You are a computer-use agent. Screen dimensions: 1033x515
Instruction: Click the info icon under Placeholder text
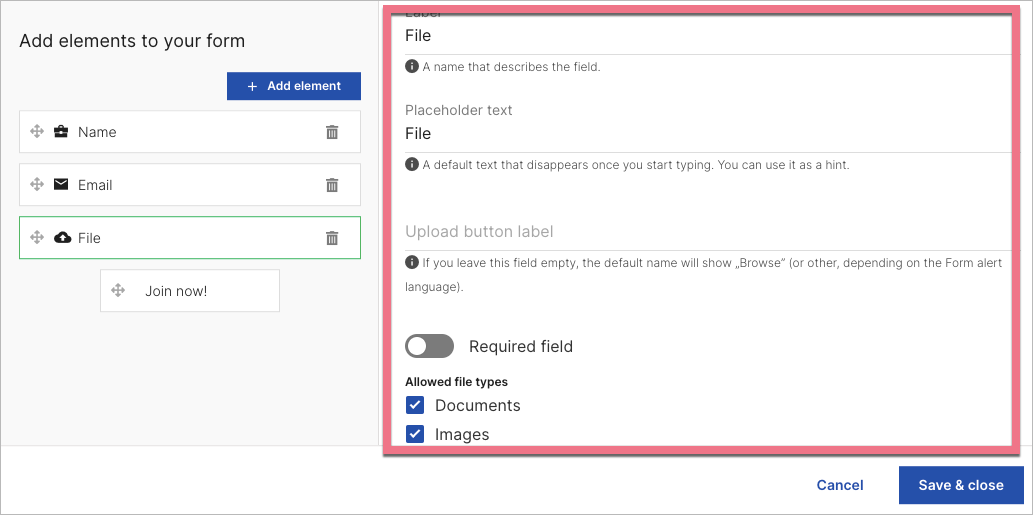(x=411, y=165)
